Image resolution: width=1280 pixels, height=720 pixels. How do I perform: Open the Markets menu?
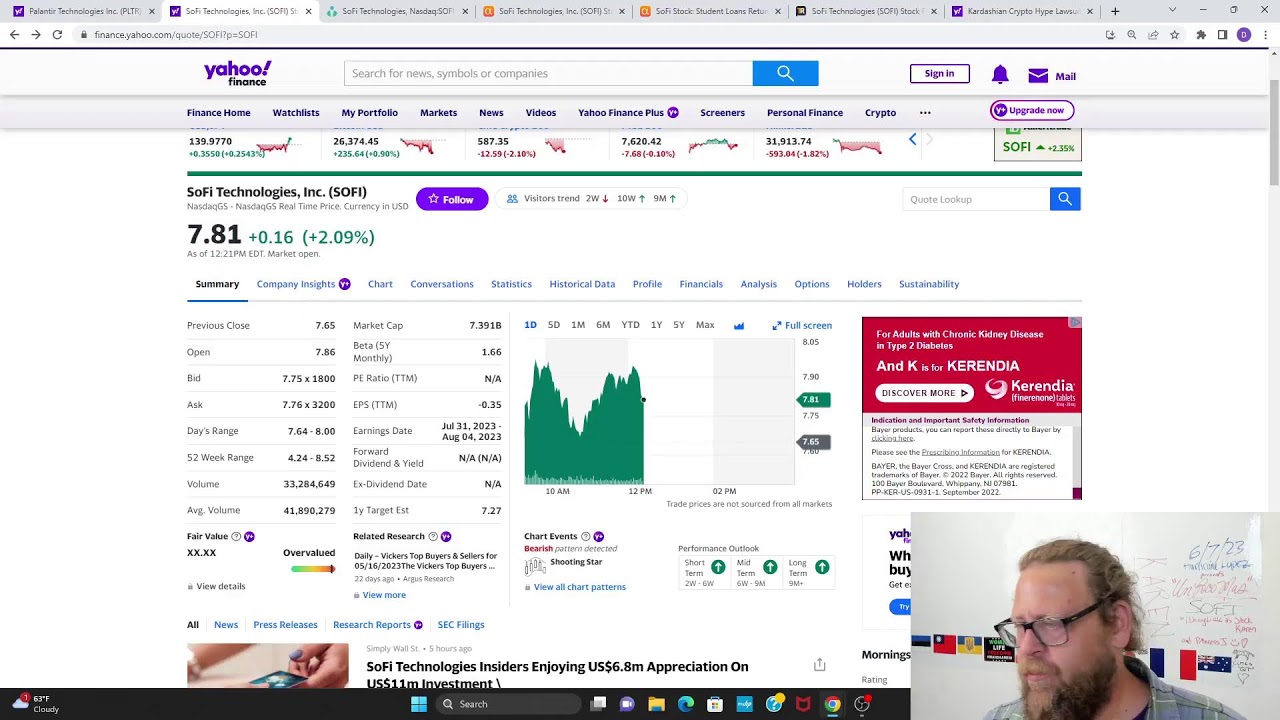click(438, 112)
